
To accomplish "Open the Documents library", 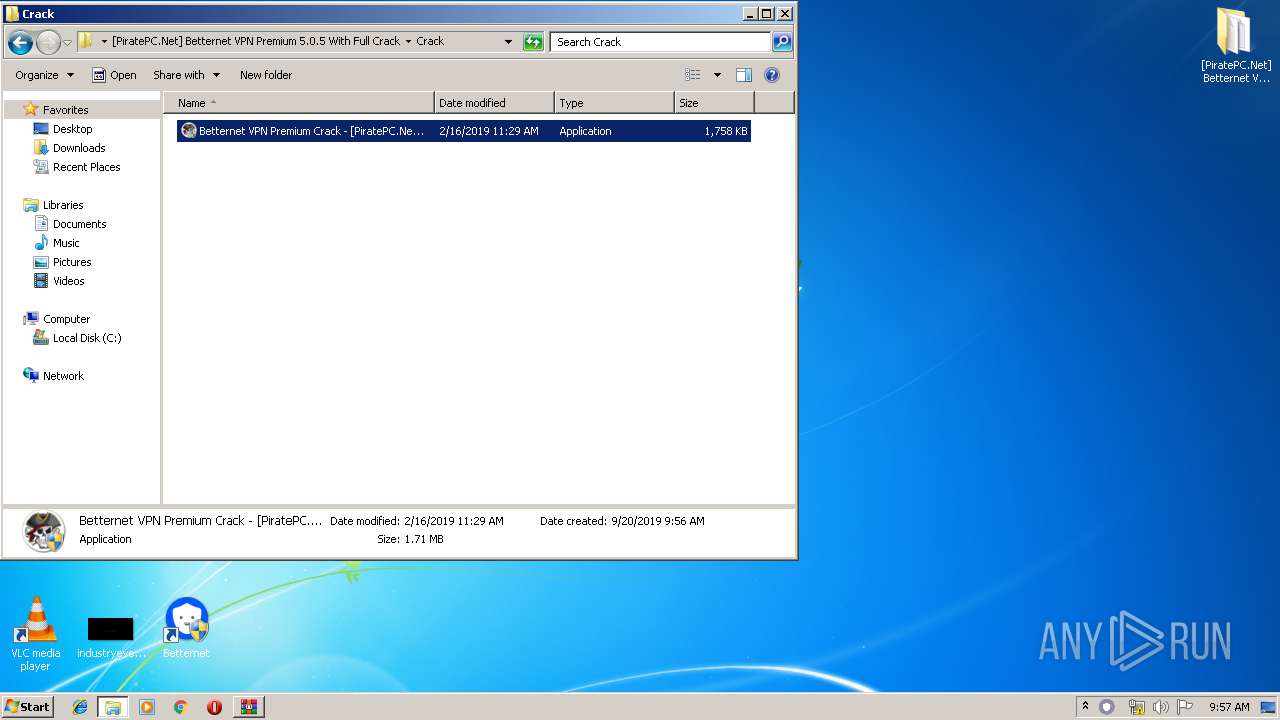I will pos(79,224).
